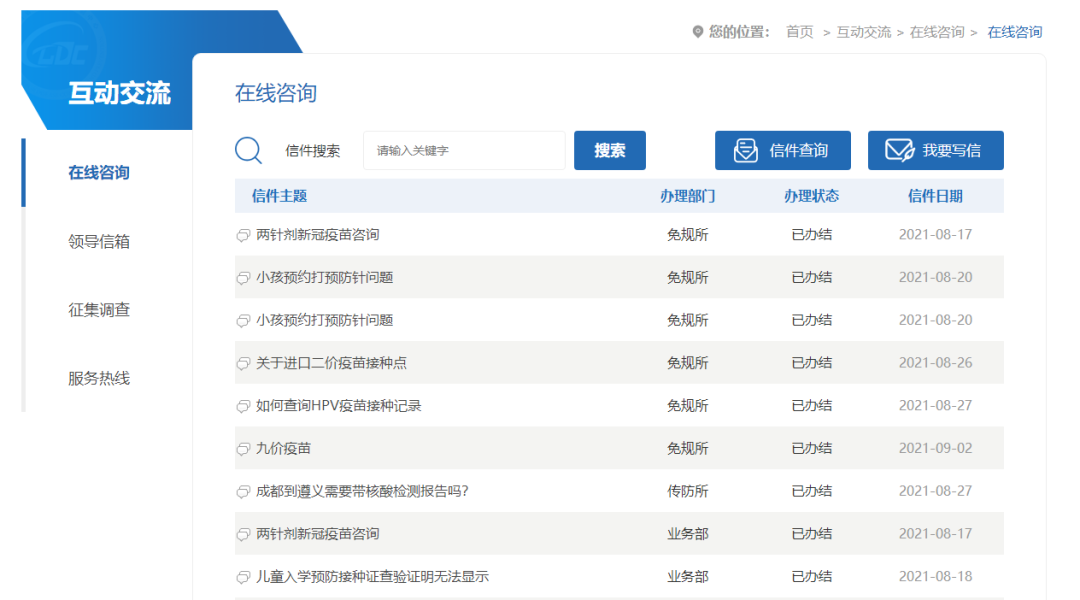Click message icon beside 成都到遵义需要带核酸检测报告吗
Viewport: 1080px width, 600px height.
point(243,492)
